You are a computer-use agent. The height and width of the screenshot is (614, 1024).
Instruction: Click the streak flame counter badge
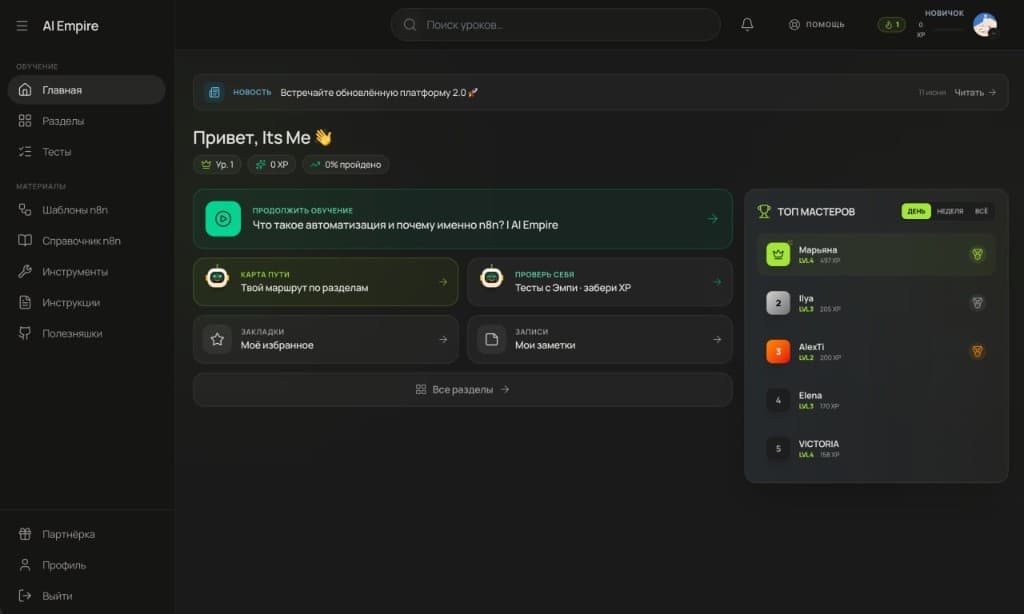[x=891, y=25]
